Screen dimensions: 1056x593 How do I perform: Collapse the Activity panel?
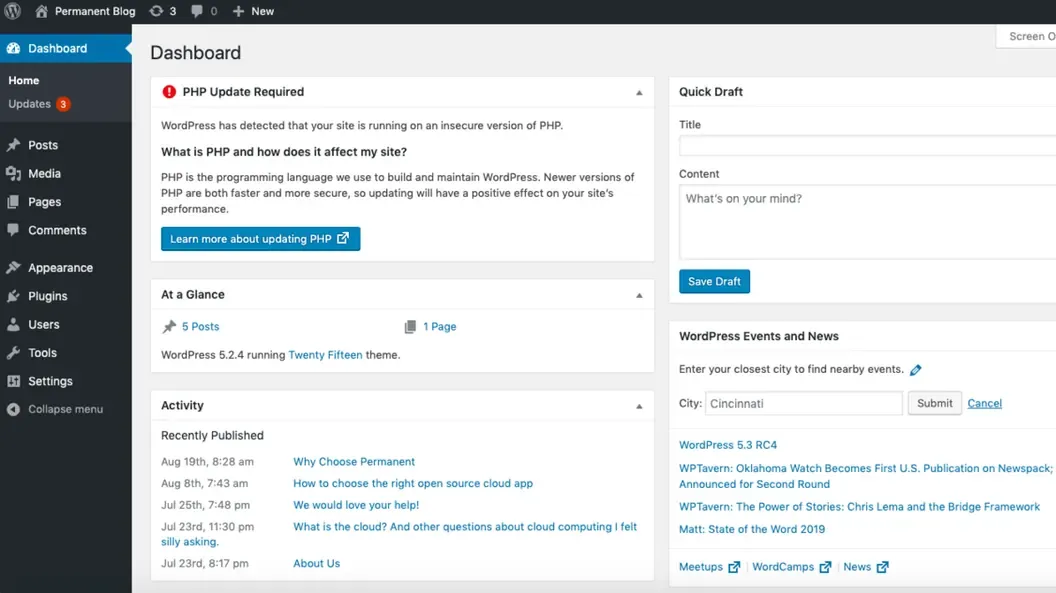639,407
